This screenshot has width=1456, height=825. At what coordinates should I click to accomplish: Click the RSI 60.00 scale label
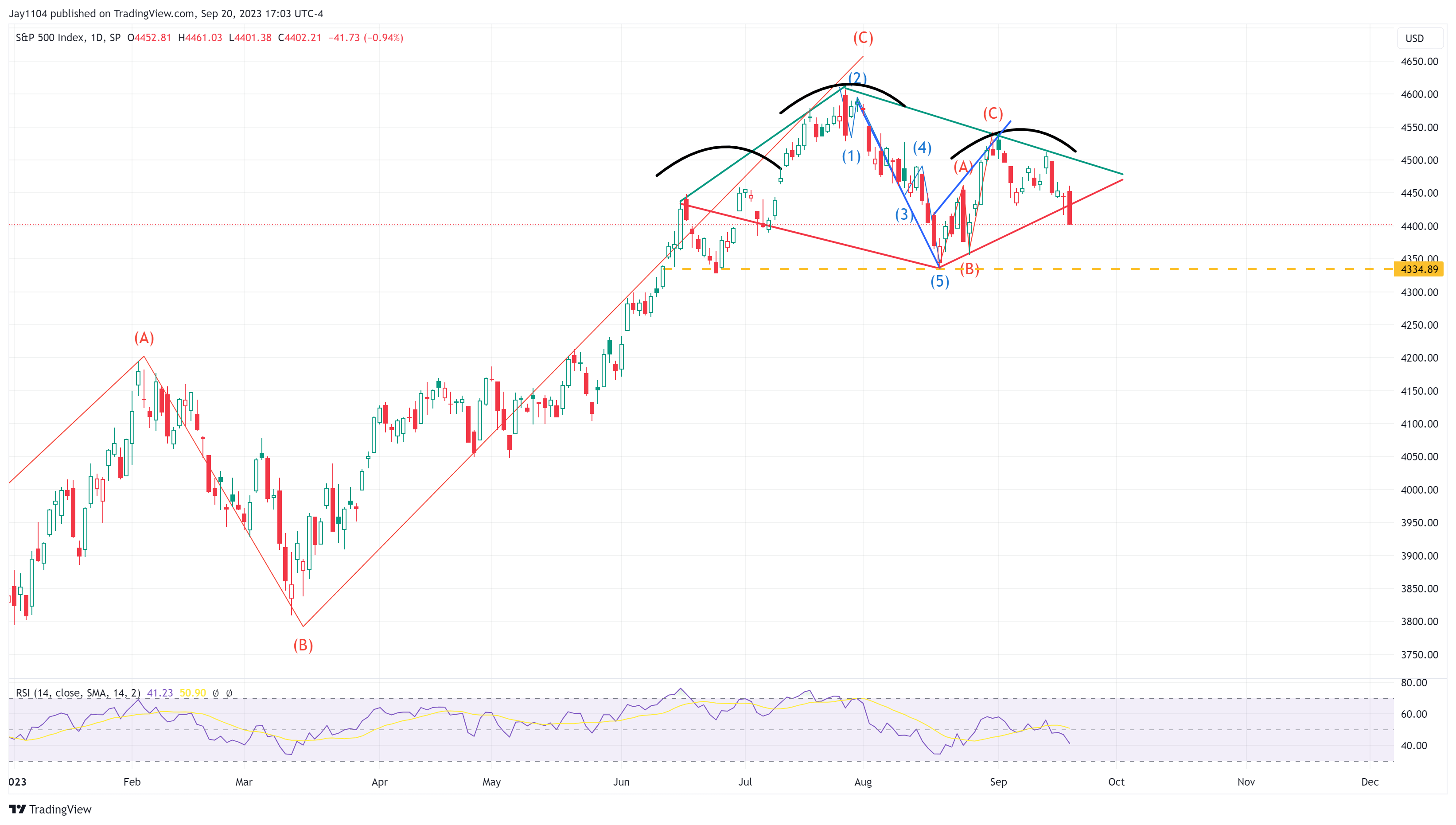coord(1413,714)
